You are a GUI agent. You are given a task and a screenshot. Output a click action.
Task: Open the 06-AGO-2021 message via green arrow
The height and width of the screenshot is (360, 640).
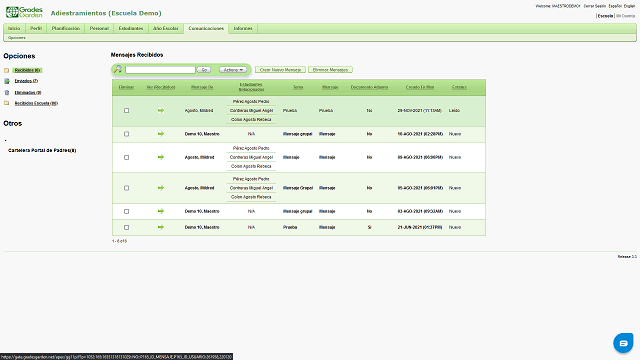161,157
